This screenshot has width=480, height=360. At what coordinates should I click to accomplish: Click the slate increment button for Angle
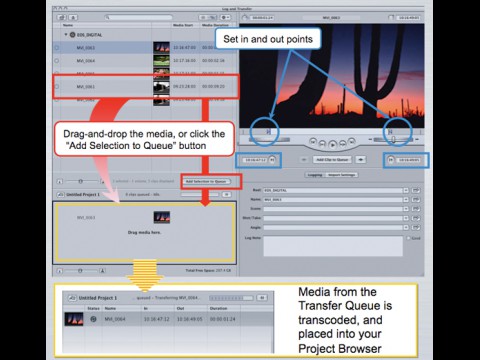point(416,228)
